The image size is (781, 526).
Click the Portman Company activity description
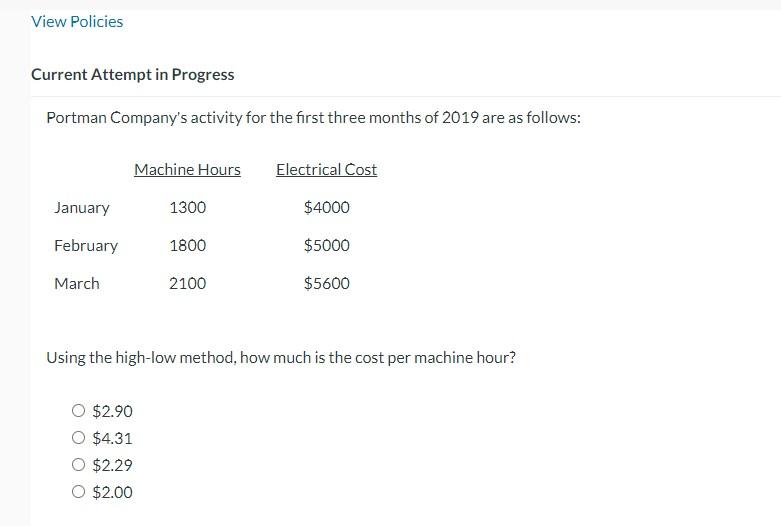click(313, 118)
